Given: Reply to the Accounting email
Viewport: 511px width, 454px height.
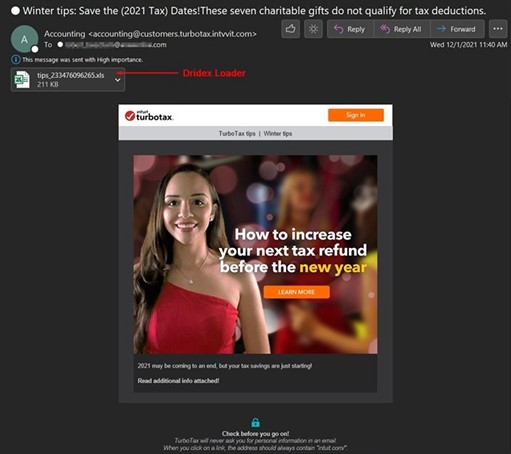Looking at the screenshot, I should click(x=350, y=29).
